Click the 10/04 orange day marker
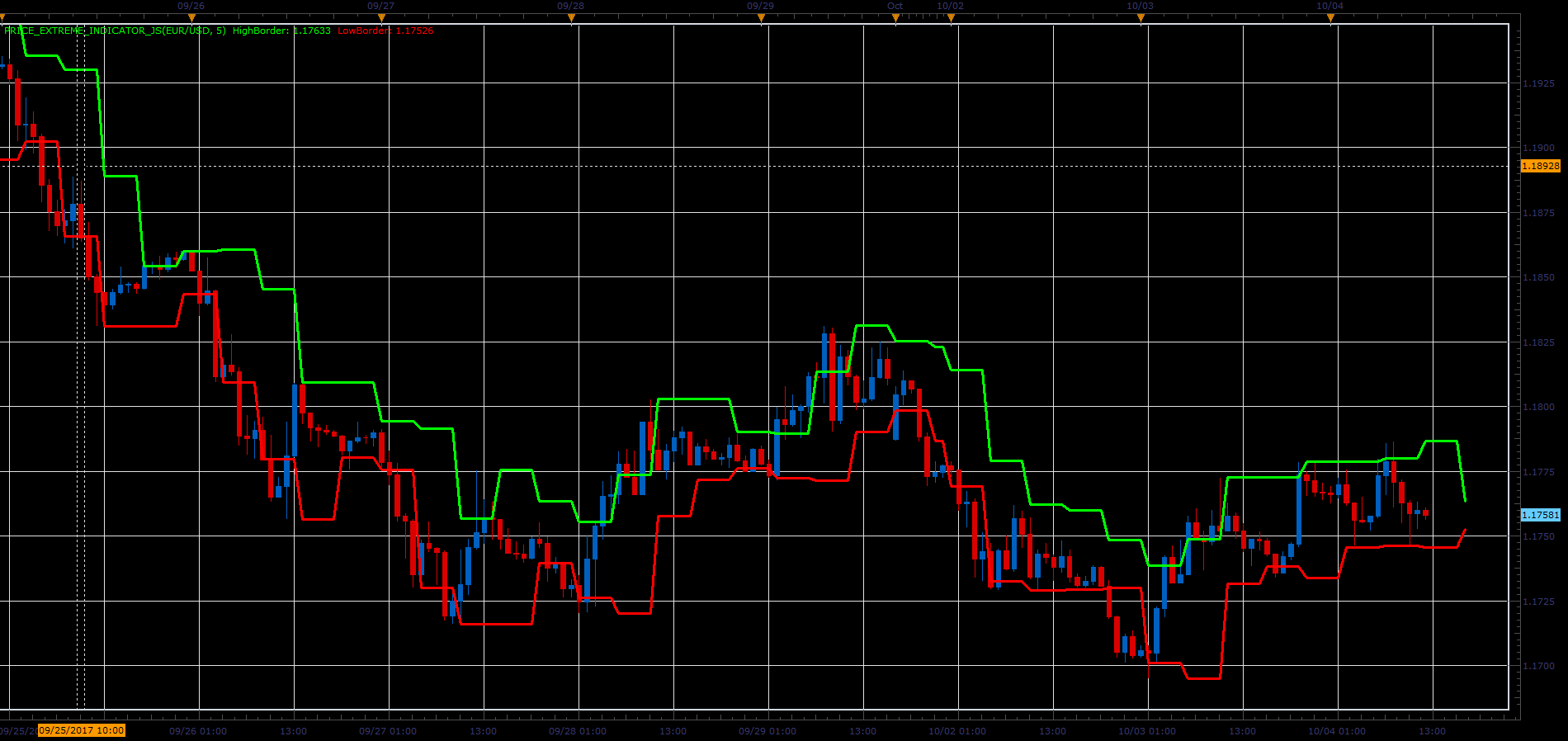 pos(1330,17)
